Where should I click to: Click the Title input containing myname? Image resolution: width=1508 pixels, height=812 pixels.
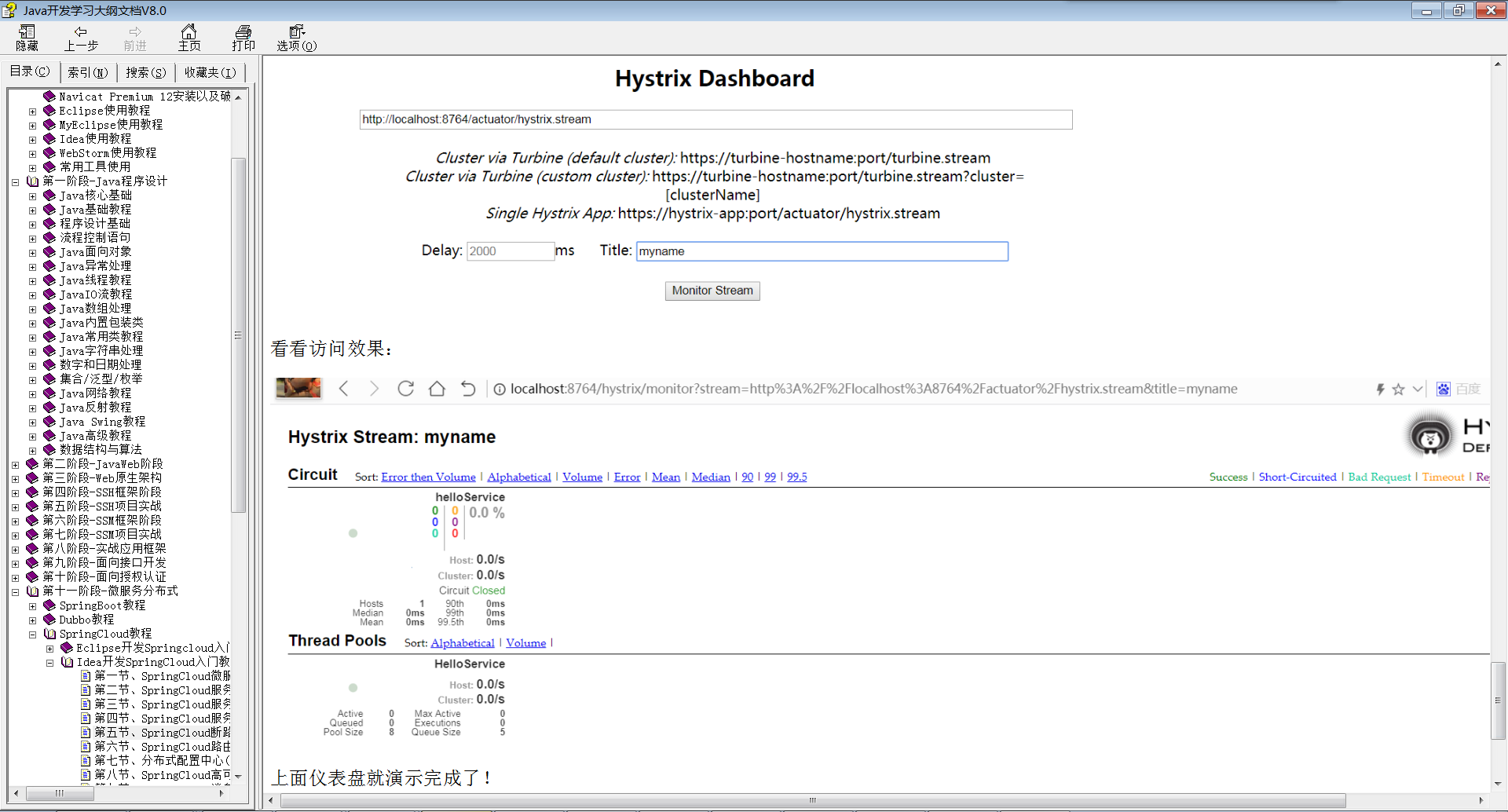[822, 251]
